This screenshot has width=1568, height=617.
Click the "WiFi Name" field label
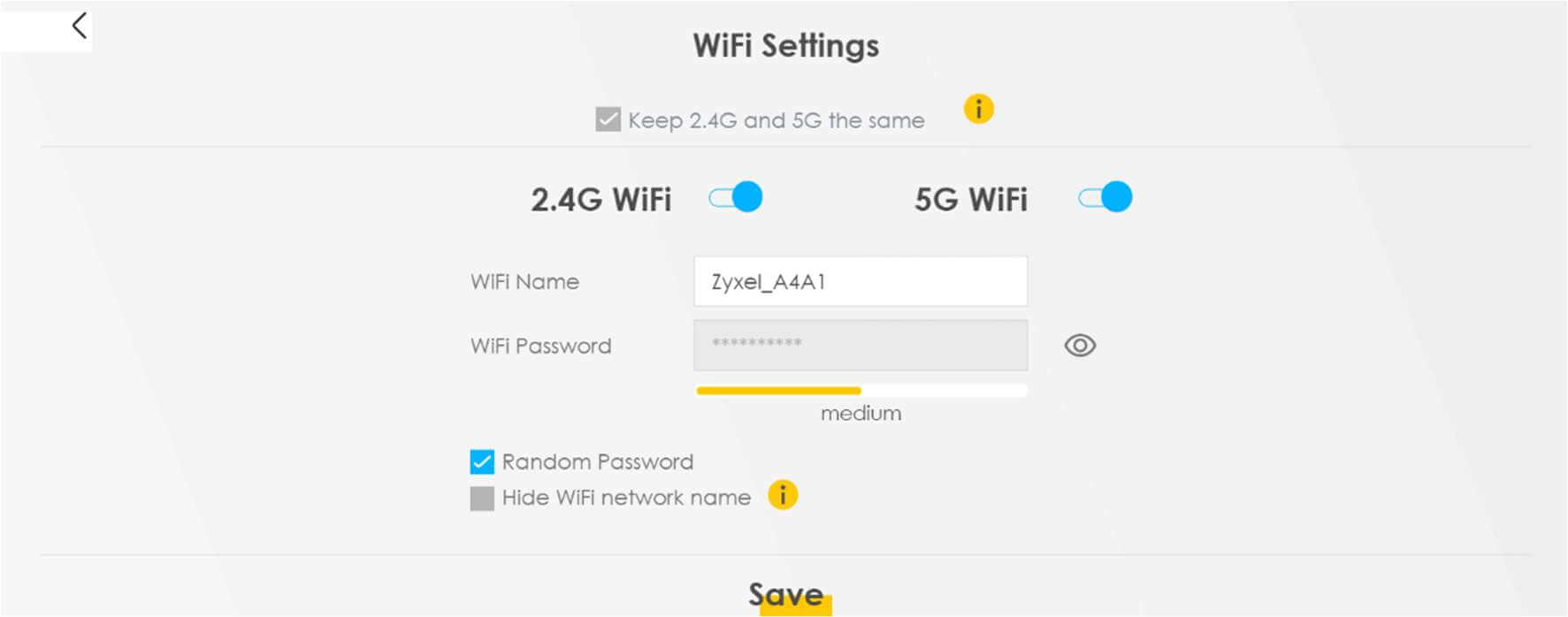coord(524,282)
